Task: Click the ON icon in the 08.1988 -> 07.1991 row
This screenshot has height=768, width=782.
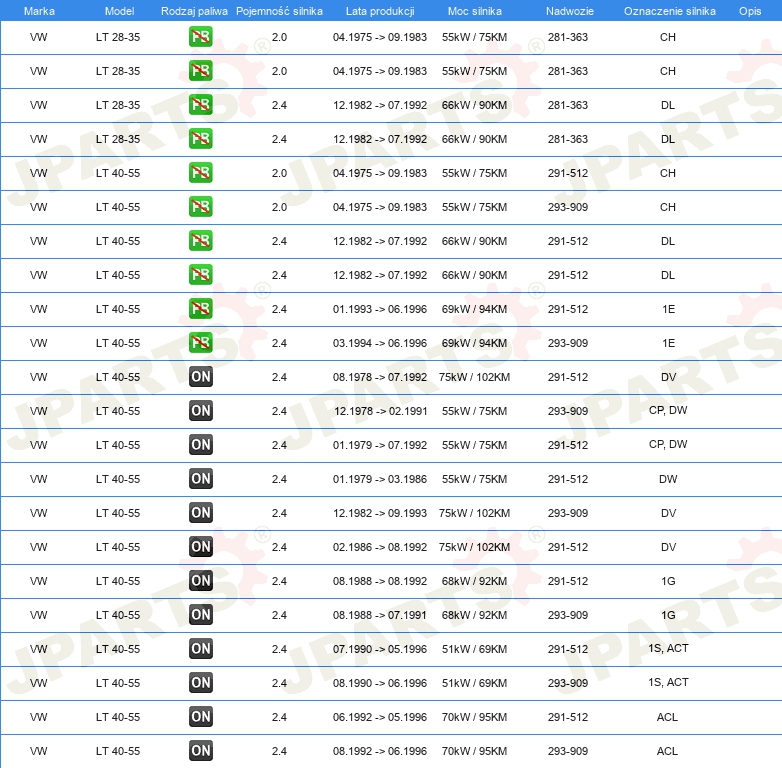Action: pos(201,615)
